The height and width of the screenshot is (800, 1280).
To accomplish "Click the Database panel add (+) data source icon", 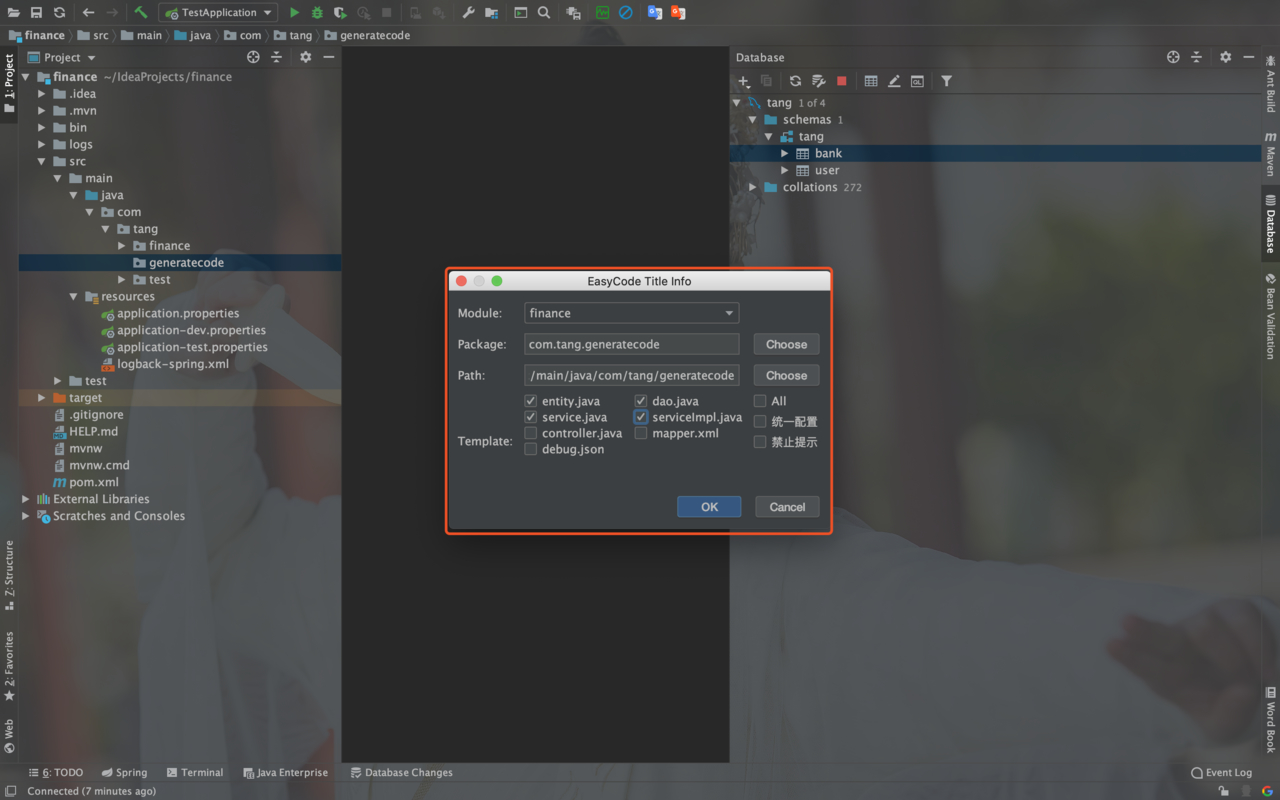I will click(x=743, y=81).
